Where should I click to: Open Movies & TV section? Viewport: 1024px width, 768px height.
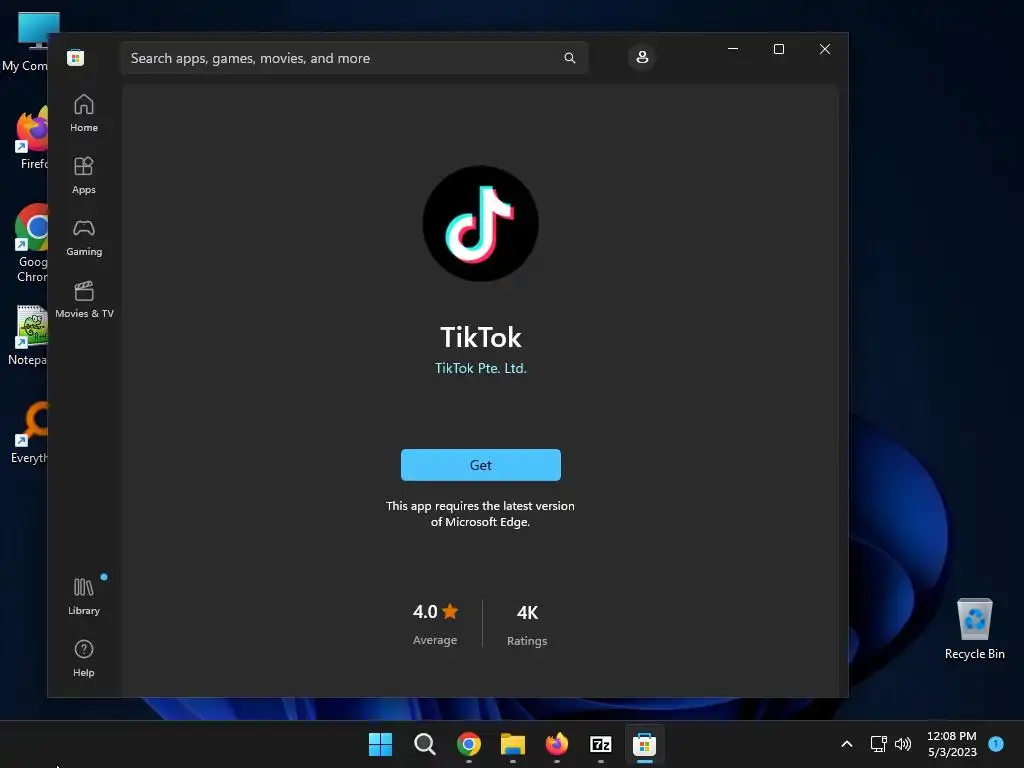click(84, 300)
